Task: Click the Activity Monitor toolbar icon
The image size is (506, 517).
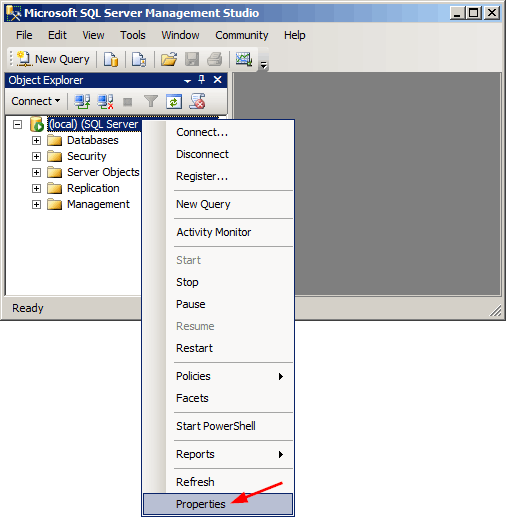Action: tap(244, 59)
